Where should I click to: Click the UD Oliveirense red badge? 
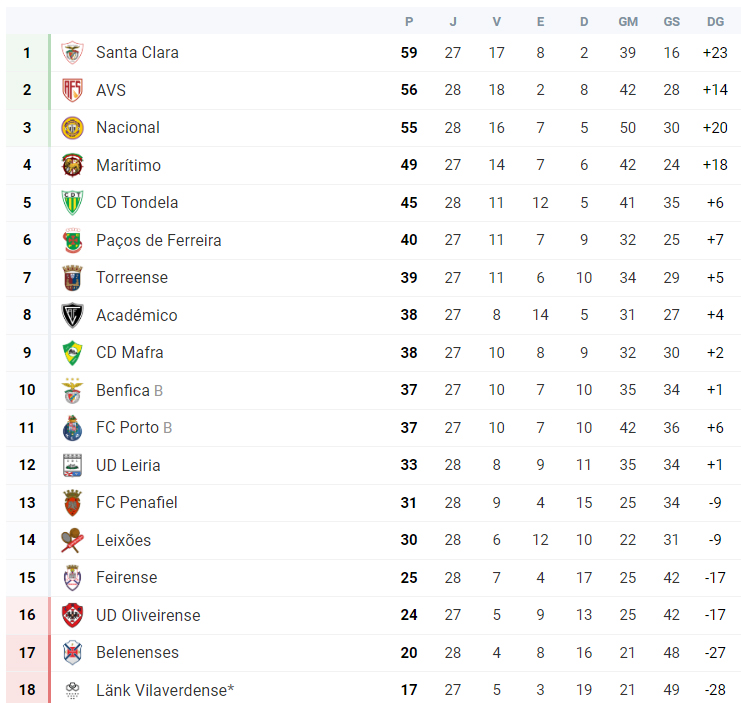(72, 615)
